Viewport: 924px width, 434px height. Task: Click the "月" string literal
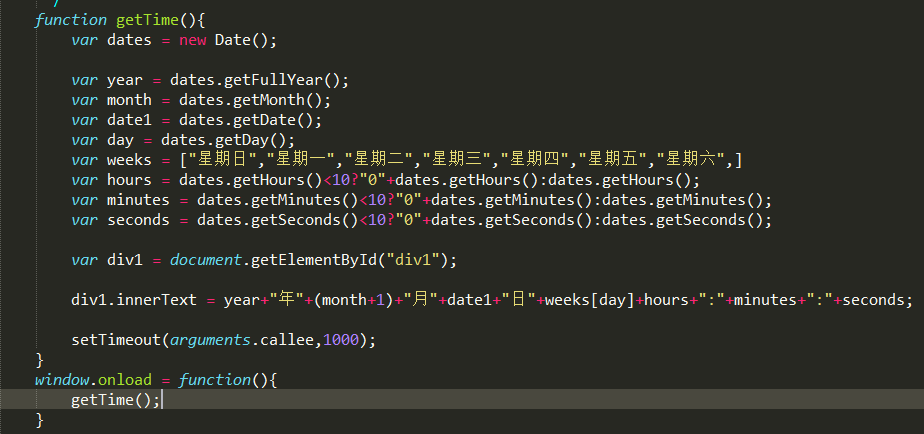pos(420,300)
